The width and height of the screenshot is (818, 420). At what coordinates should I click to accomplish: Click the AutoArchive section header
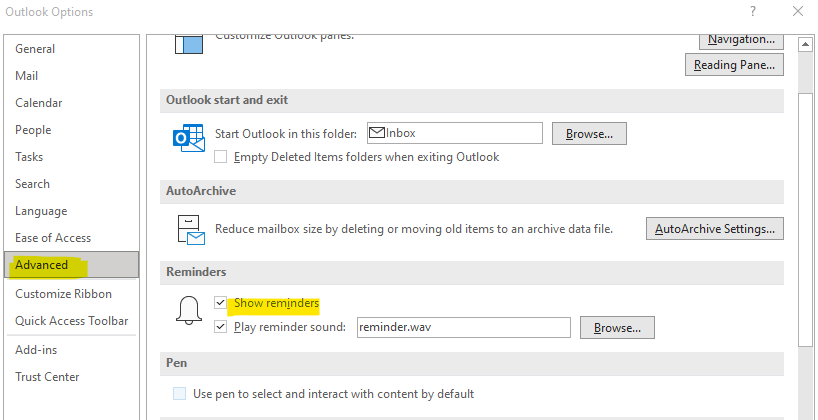pos(472,191)
